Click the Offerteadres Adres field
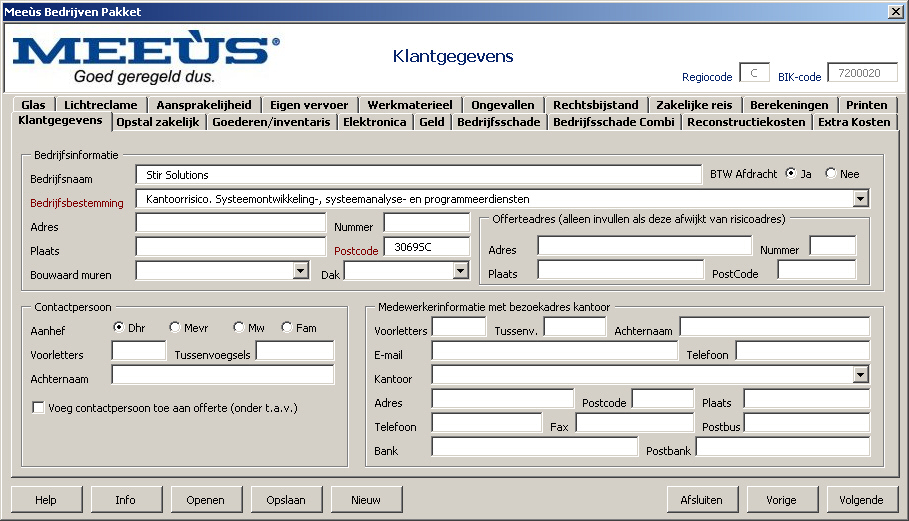The width and height of the screenshot is (909, 521). click(645, 246)
